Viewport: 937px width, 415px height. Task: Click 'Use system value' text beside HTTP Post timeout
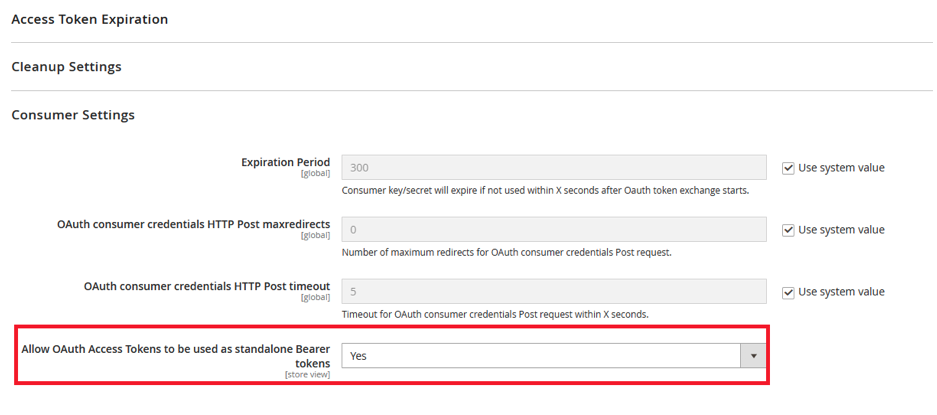(841, 292)
